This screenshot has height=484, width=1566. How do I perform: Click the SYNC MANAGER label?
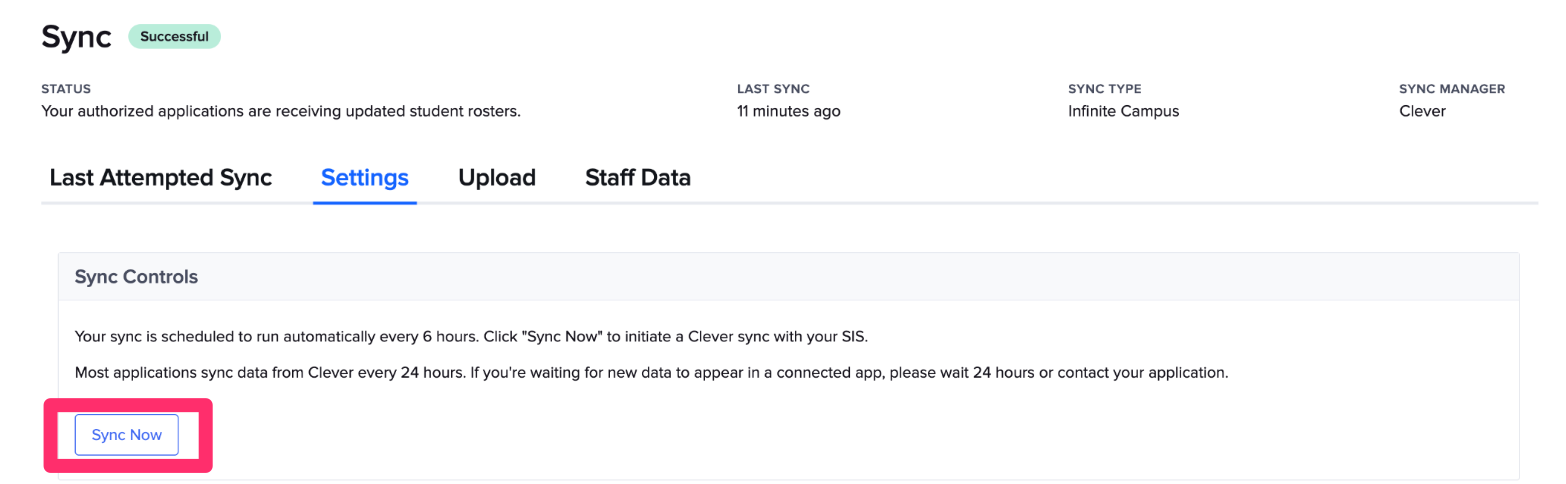coord(1451,89)
